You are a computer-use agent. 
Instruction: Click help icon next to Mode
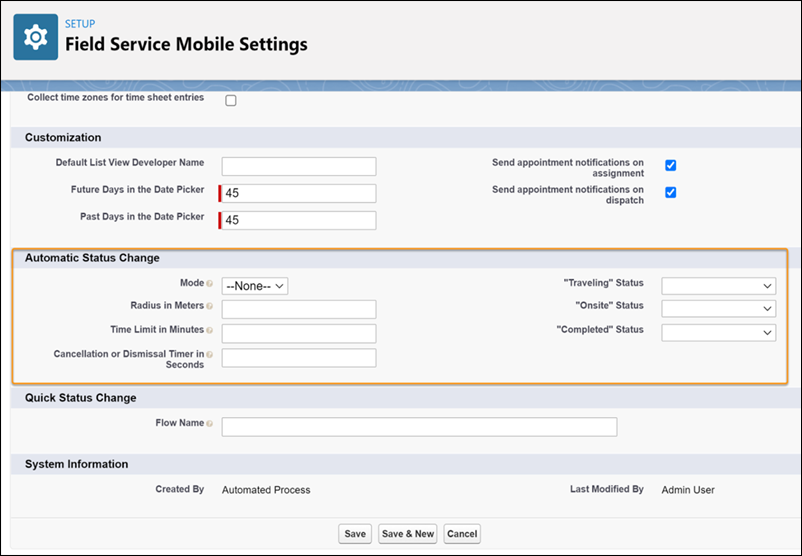[x=210, y=283]
